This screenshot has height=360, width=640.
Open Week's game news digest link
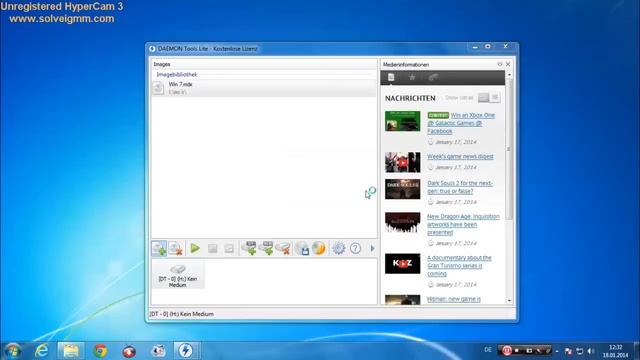(460, 156)
